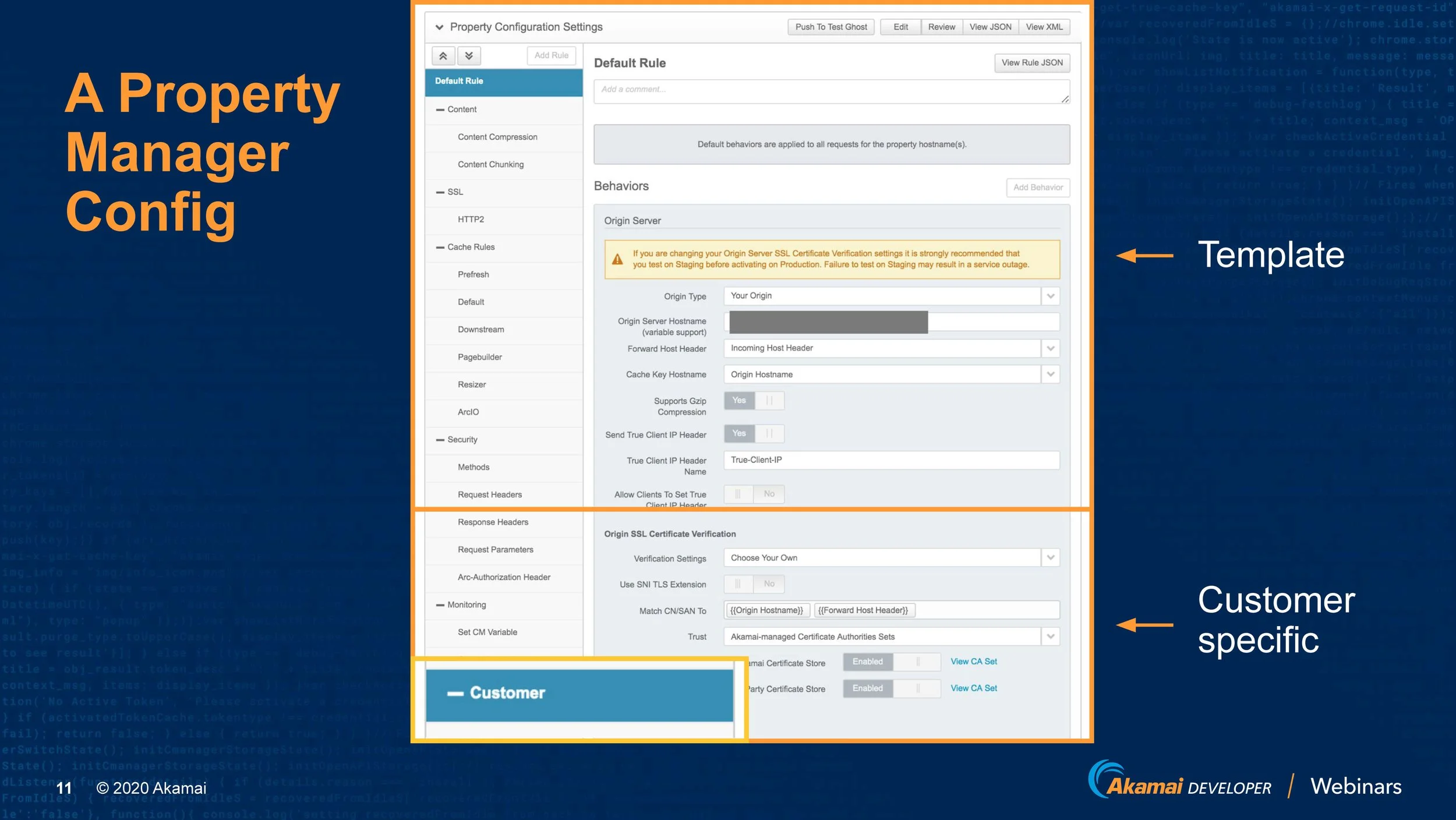
Task: Collapse the SSL rule group
Action: (x=440, y=192)
